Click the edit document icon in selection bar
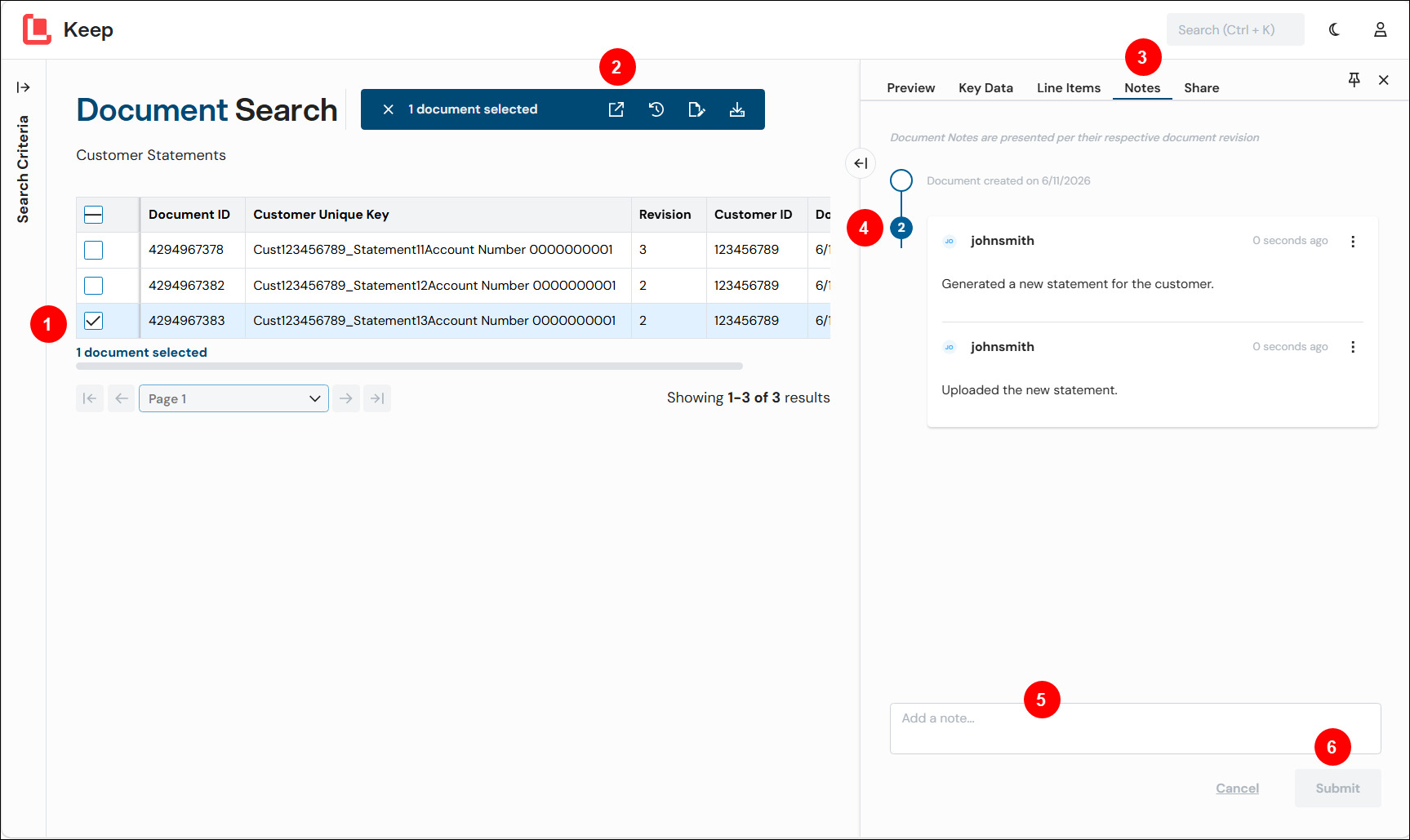The height and width of the screenshot is (840, 1410). (x=696, y=109)
